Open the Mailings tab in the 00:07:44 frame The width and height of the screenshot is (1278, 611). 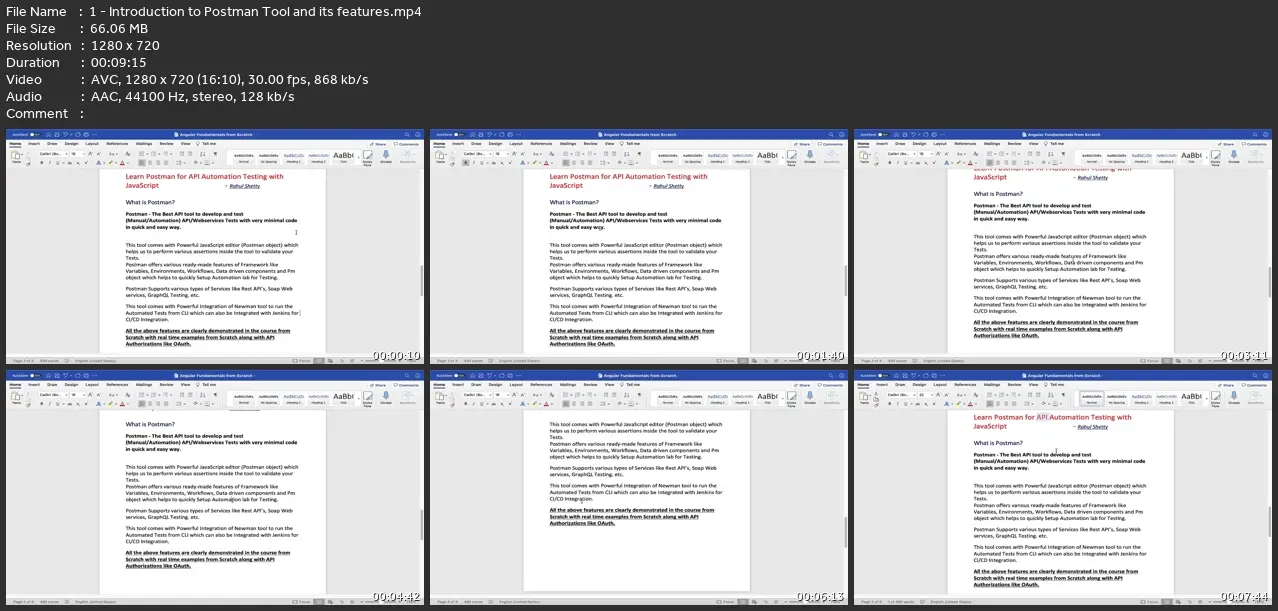click(x=992, y=385)
